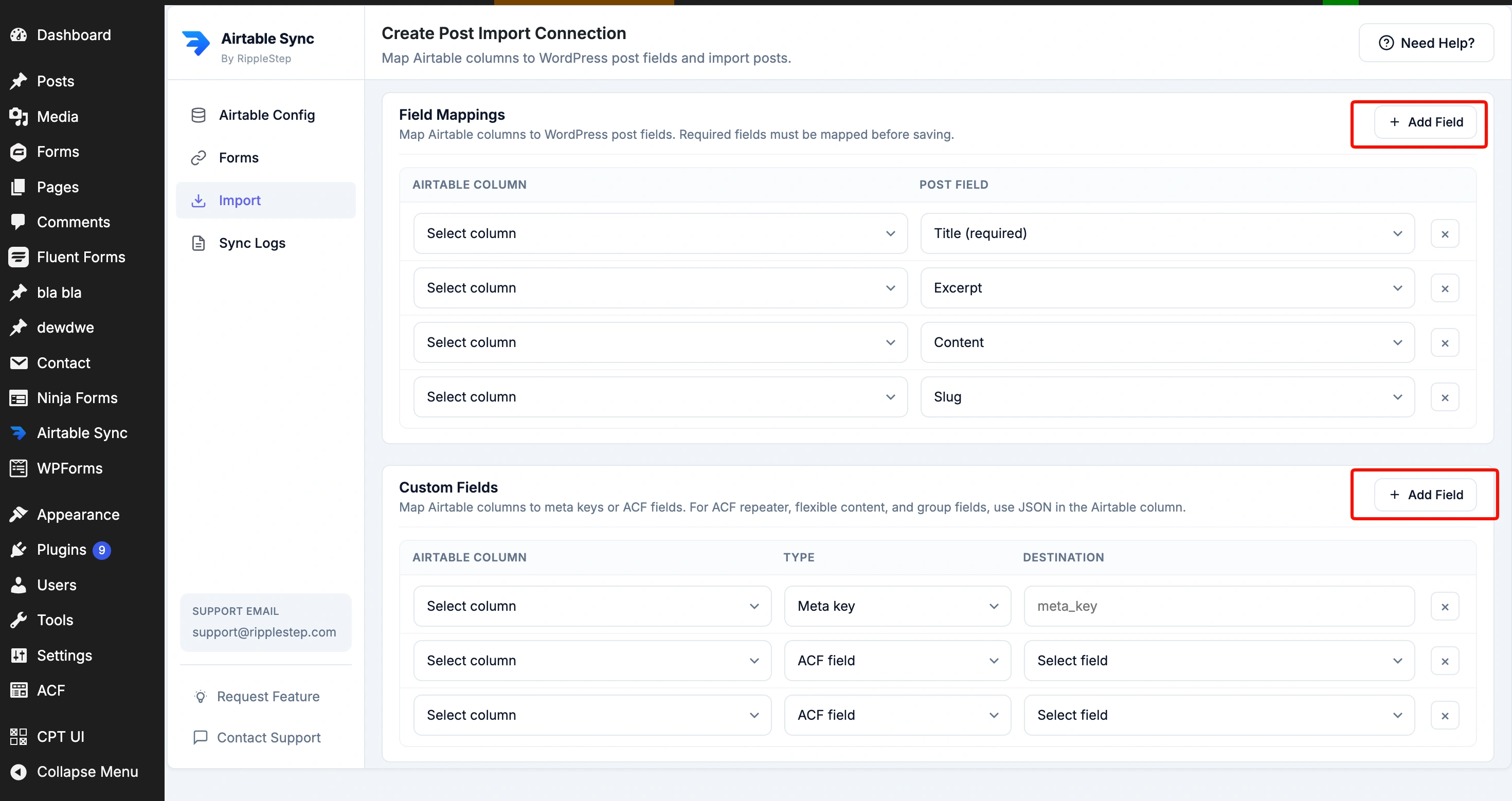Select the Import menu item
1512x801 pixels.
tap(265, 201)
